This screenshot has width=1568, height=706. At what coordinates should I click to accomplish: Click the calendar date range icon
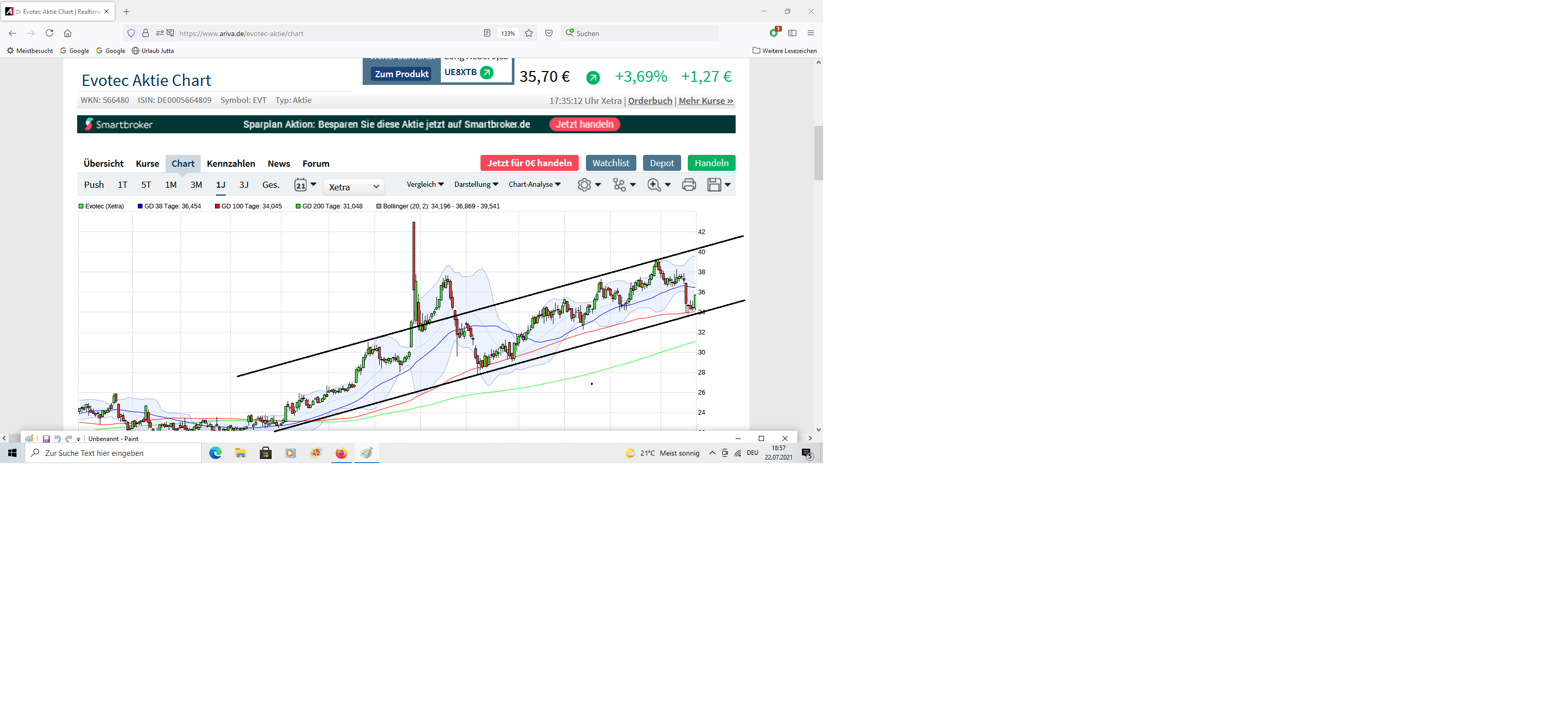301,185
